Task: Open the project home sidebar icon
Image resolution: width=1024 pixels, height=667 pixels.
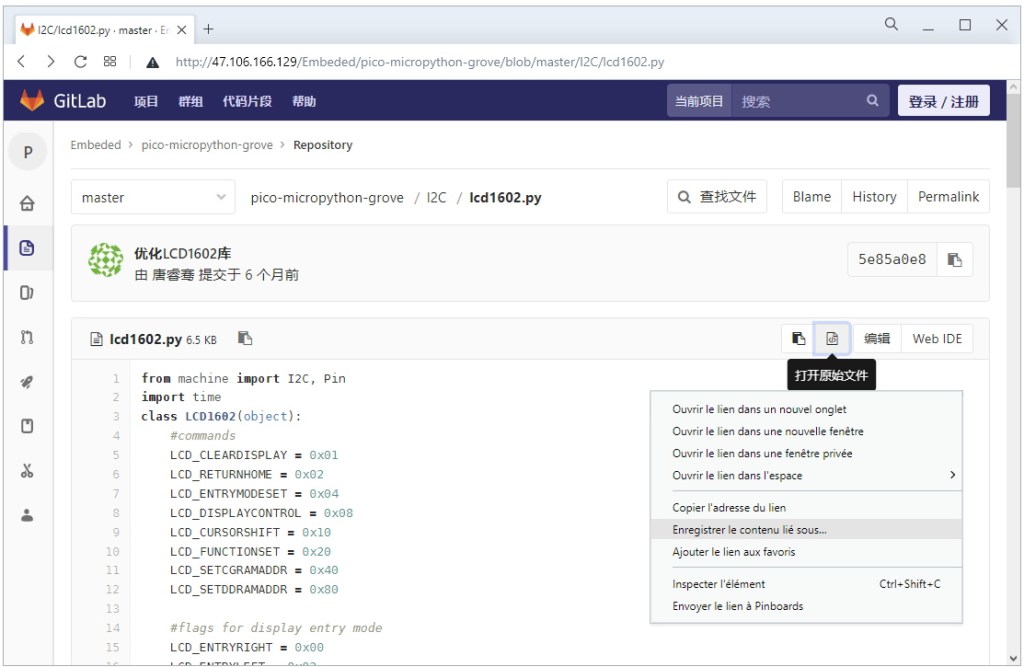Action: 27,203
